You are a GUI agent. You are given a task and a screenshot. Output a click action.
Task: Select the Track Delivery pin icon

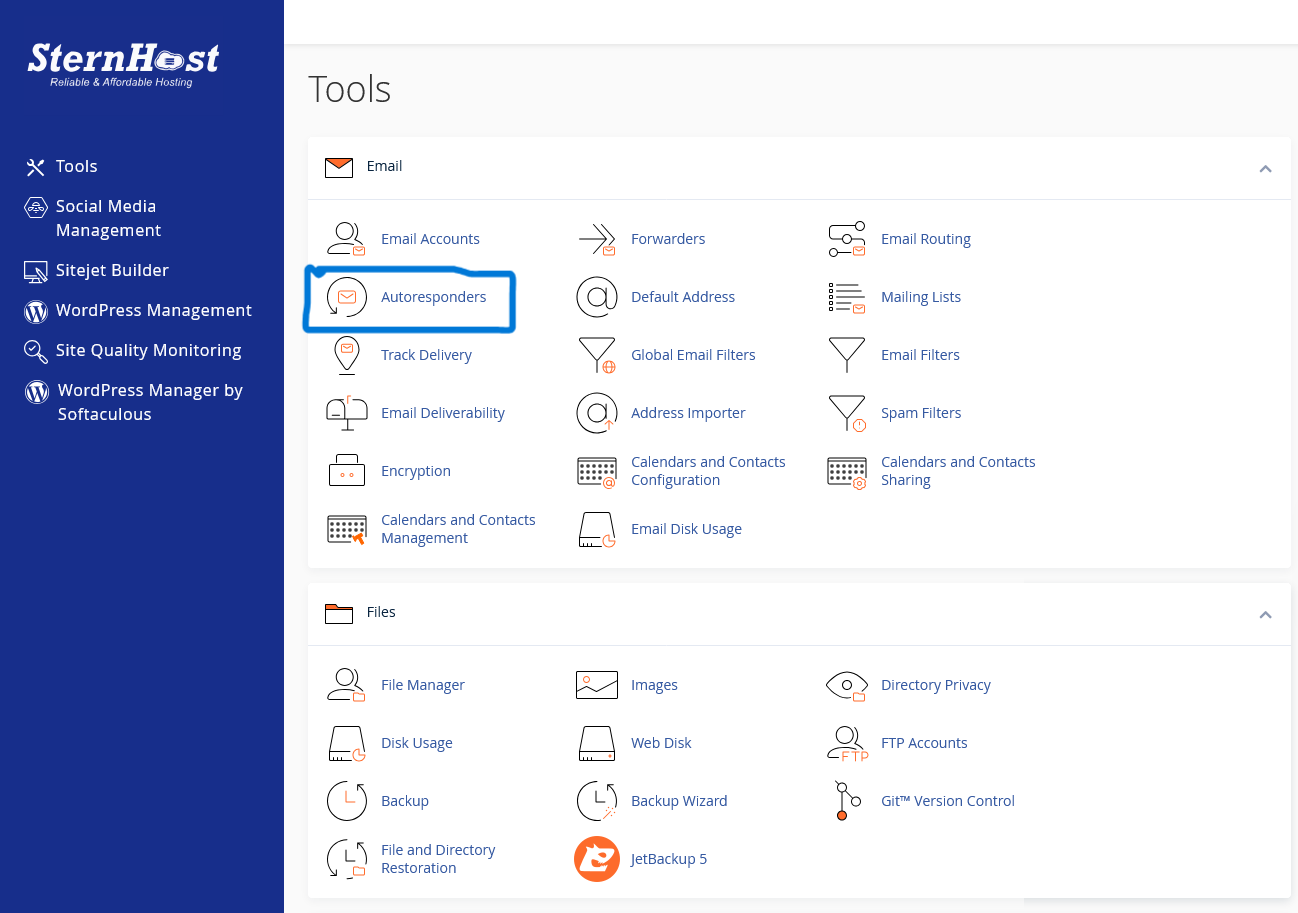tap(347, 355)
